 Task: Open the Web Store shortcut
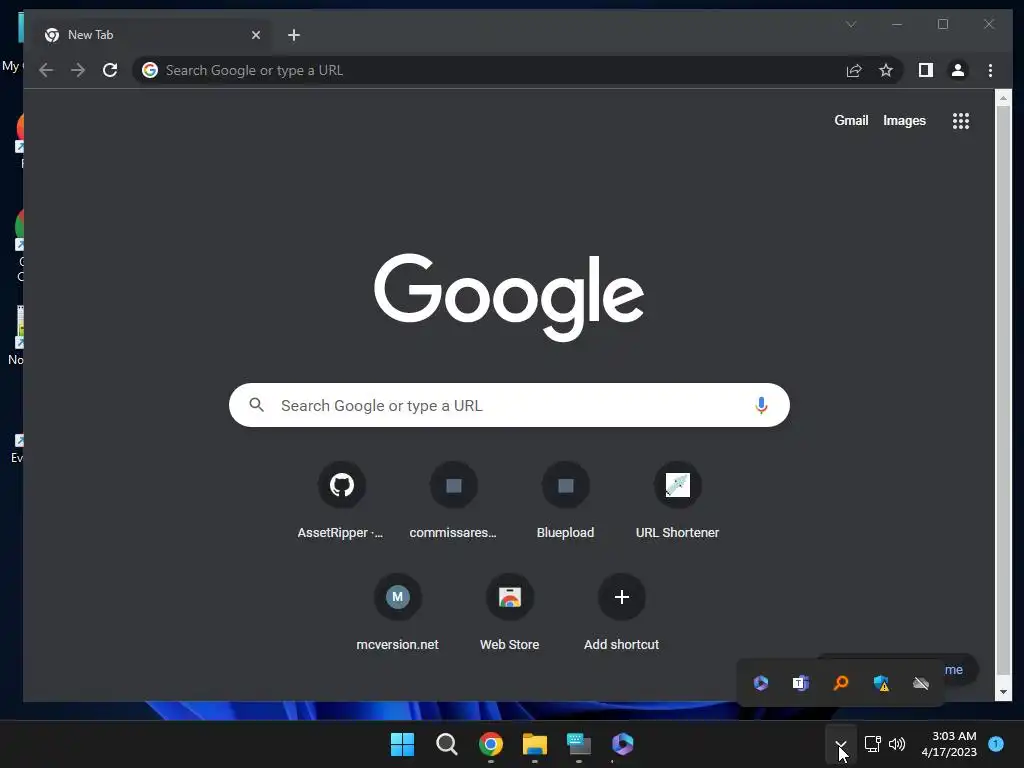click(509, 613)
